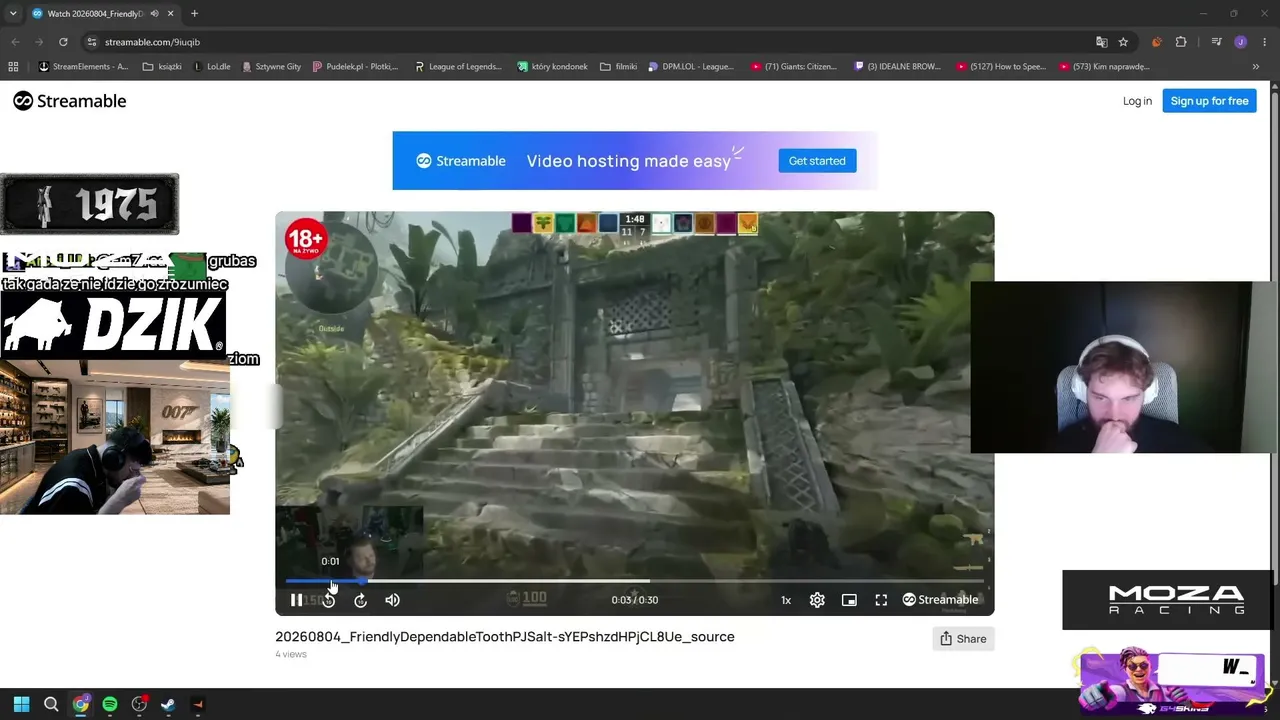This screenshot has width=1280, height=720.
Task: Click the 0:03 / 0:30 time display
Action: [x=635, y=600]
